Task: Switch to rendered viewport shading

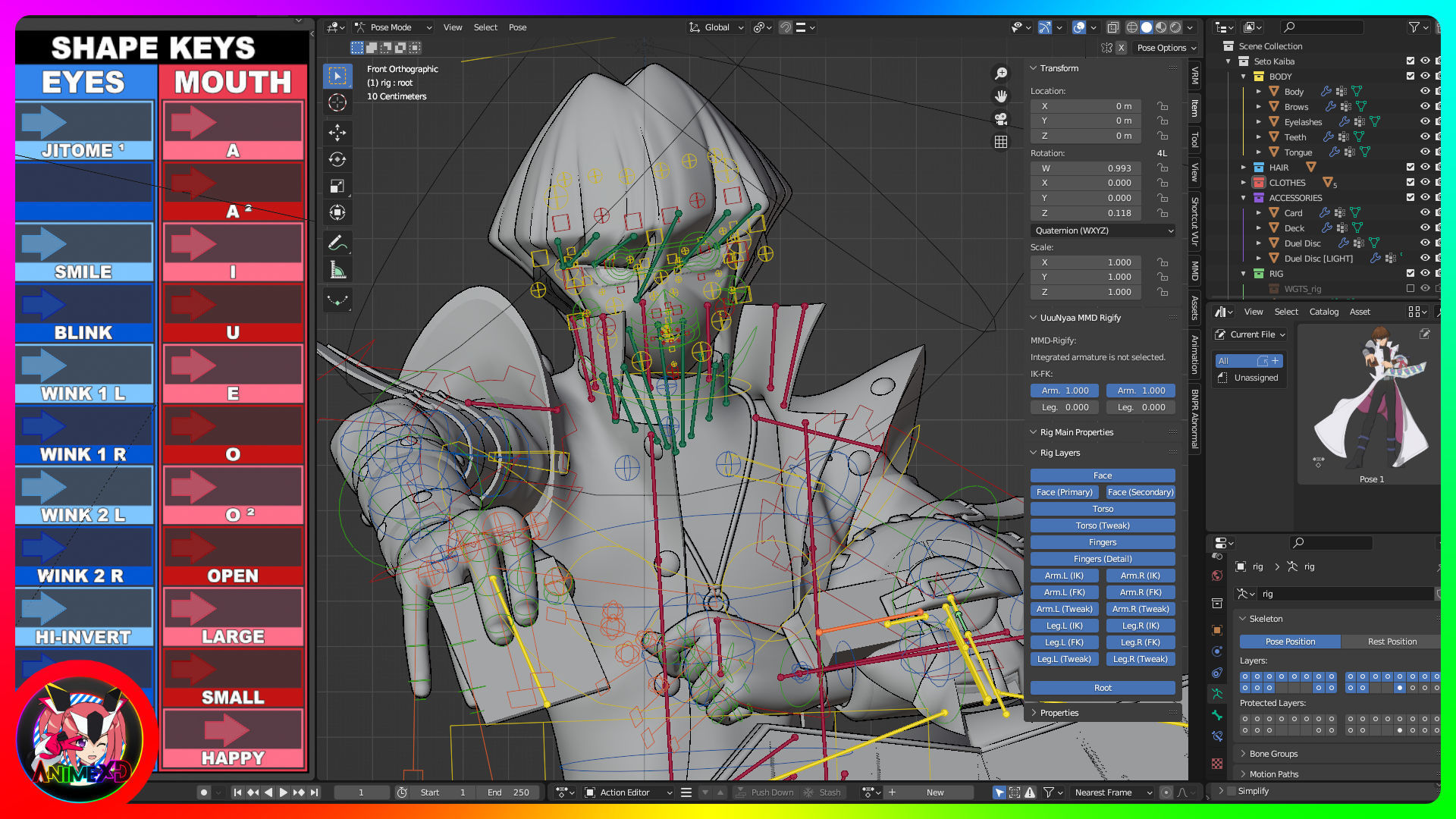Action: pyautogui.click(x=1175, y=27)
